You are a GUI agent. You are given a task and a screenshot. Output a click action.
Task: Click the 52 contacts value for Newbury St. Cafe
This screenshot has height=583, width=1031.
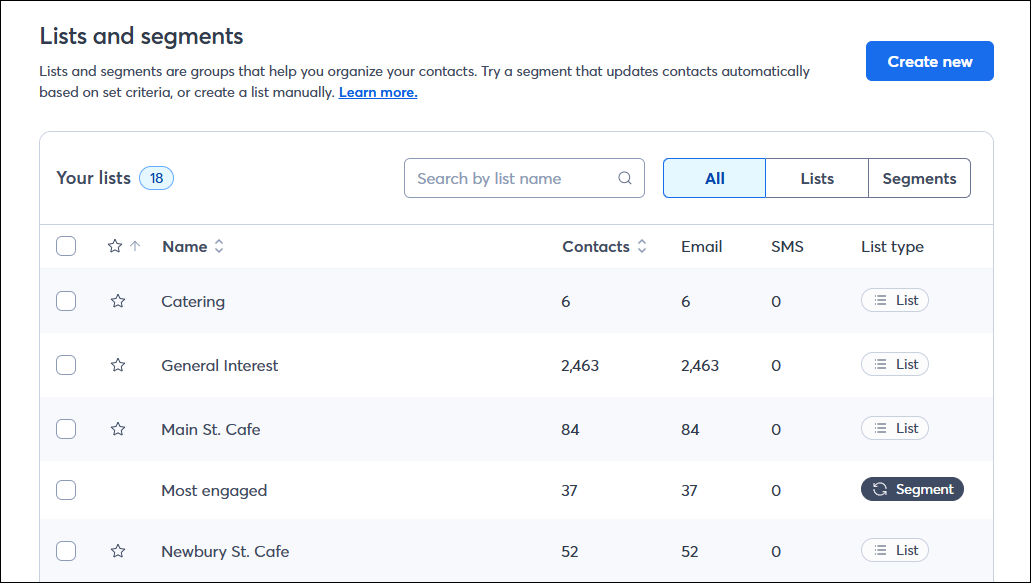tap(569, 551)
